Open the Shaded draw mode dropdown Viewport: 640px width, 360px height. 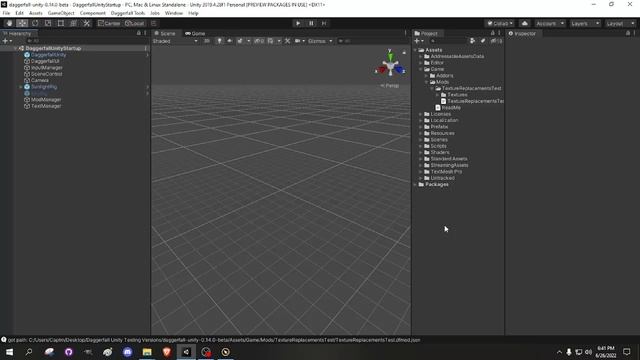pos(175,41)
